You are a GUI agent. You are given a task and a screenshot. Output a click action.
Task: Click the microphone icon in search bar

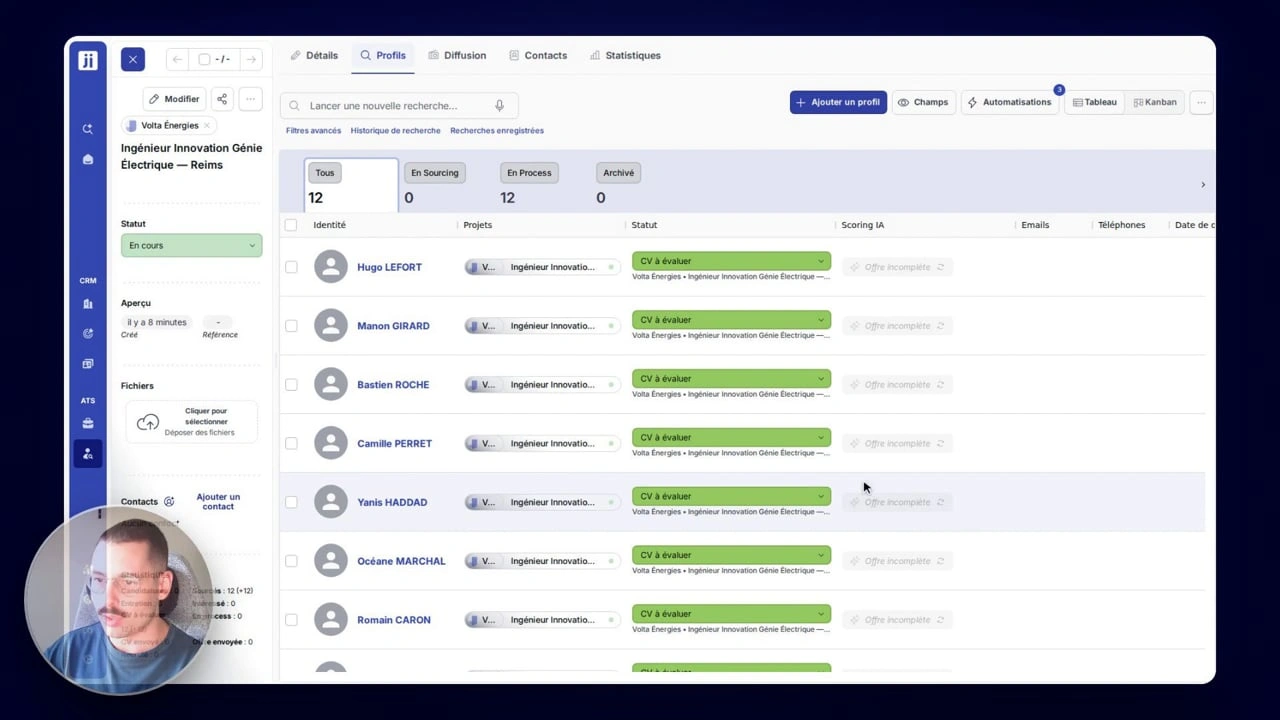tap(500, 105)
